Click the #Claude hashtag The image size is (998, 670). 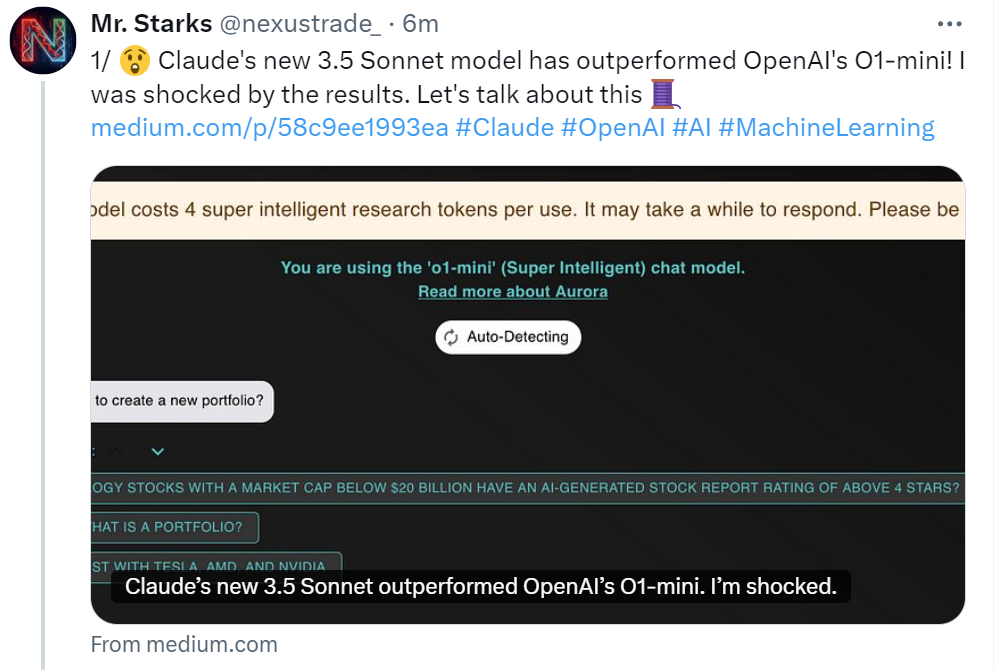[504, 127]
